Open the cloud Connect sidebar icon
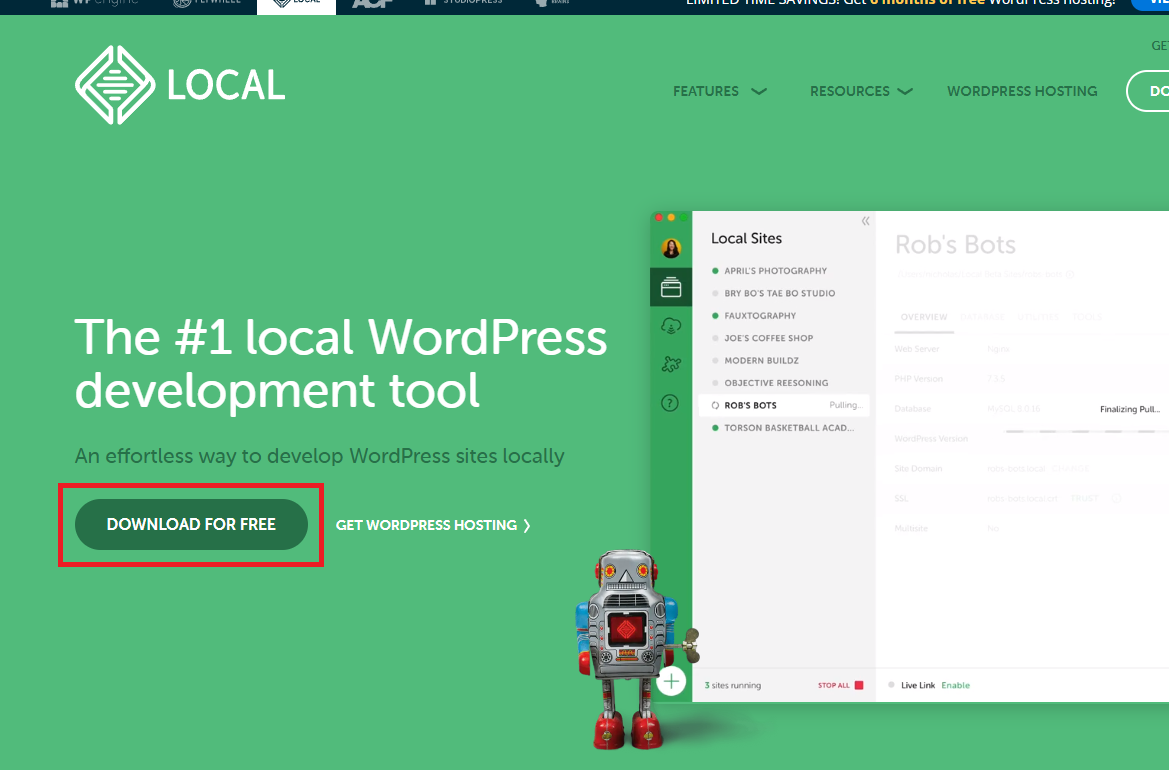This screenshot has width=1169, height=770. coord(671,326)
